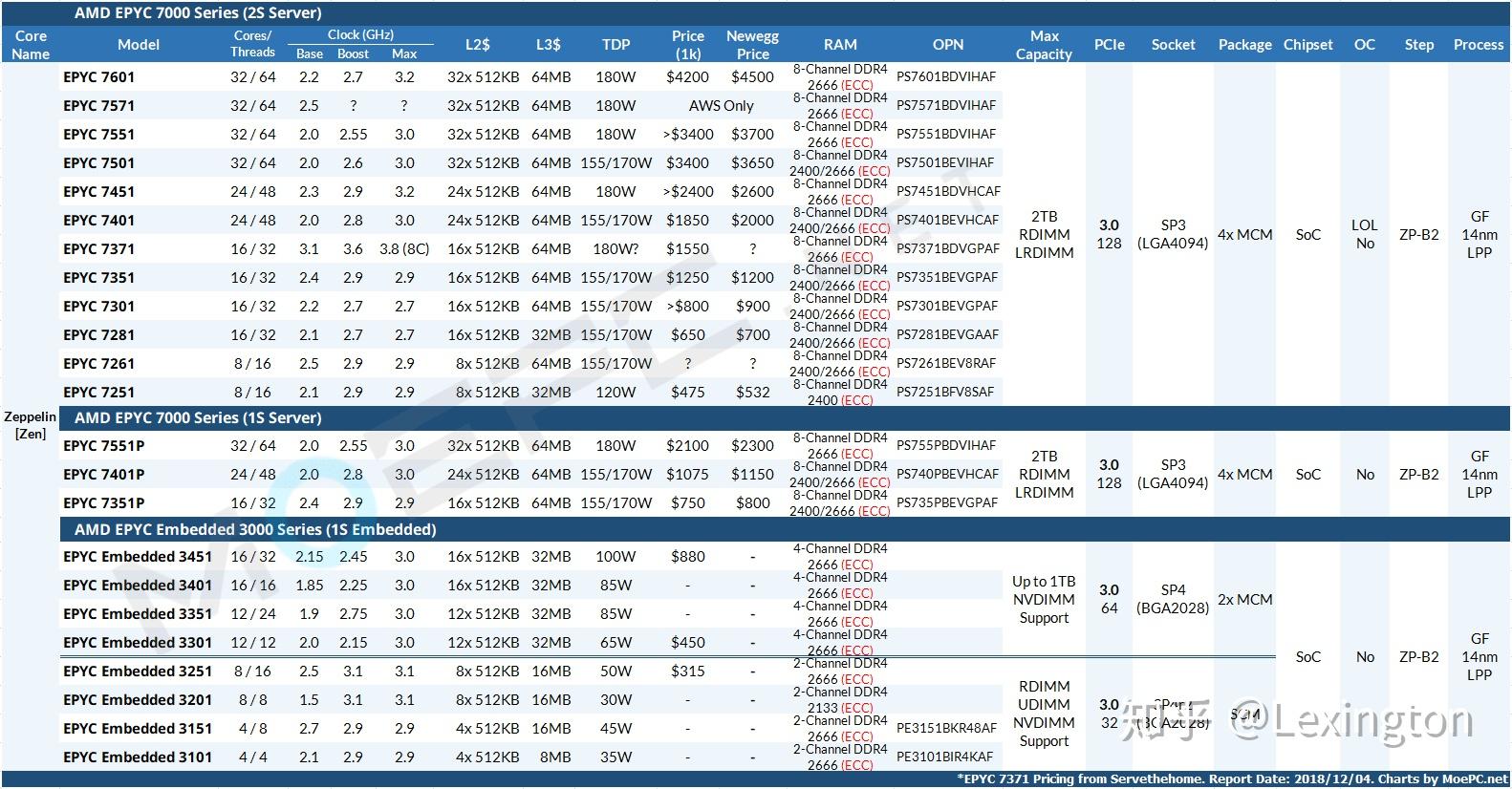
Task: Click the "EPYC 7551" model name
Action: [x=99, y=135]
